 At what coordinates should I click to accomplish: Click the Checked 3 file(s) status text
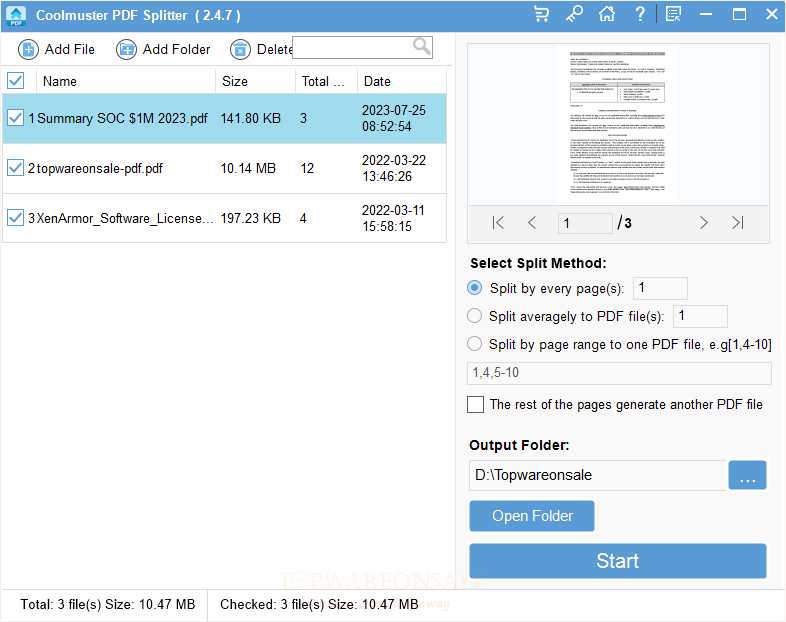(x=319, y=604)
